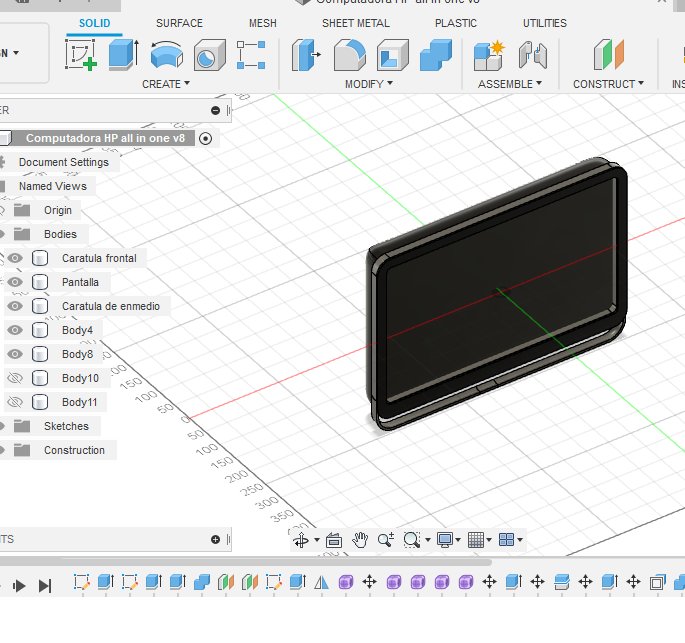This screenshot has height=643, width=685.
Task: Click the Joint icon in Assemble group
Action: [532, 55]
